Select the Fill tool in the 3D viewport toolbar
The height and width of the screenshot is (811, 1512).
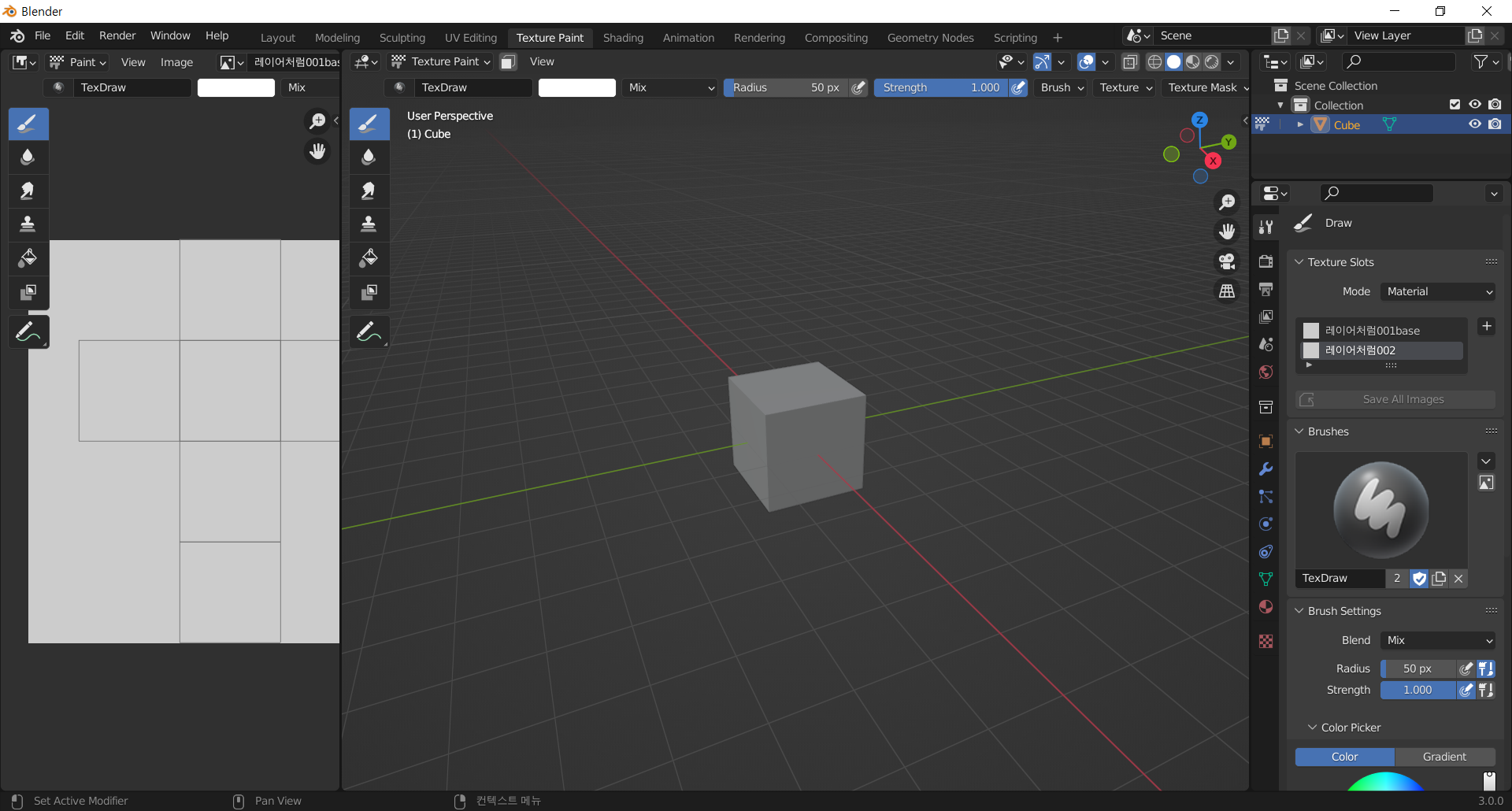pos(369,258)
